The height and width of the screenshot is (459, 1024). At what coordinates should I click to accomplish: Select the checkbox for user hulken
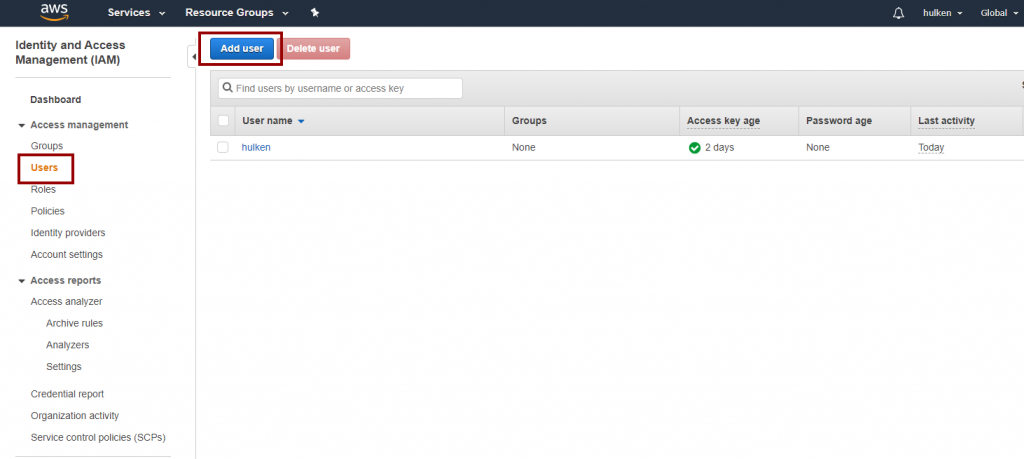pyautogui.click(x=223, y=147)
